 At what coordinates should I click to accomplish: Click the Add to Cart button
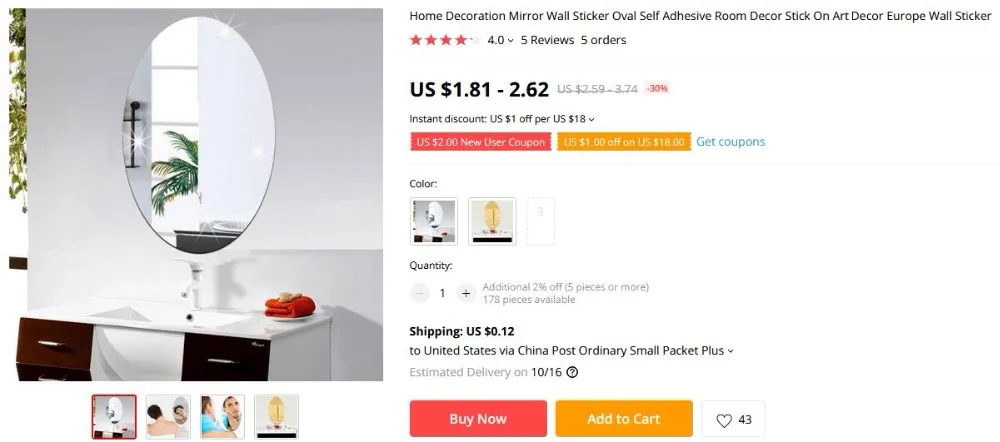click(x=624, y=419)
